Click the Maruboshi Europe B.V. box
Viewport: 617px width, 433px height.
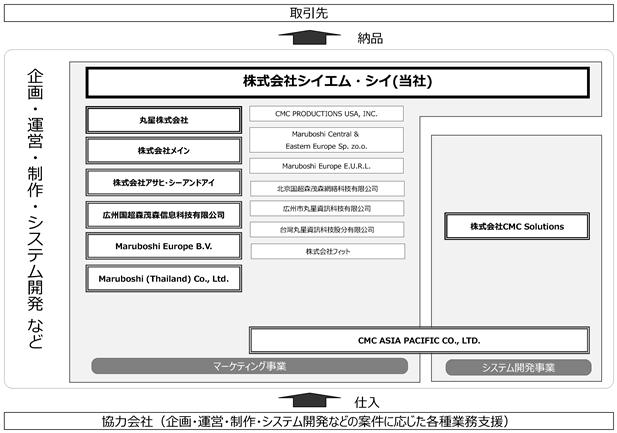164,246
